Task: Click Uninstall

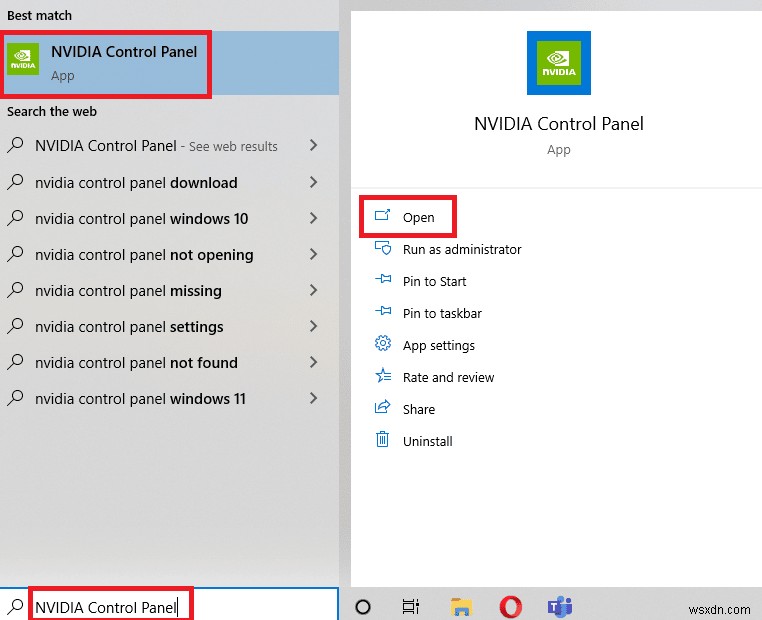Action: [428, 441]
